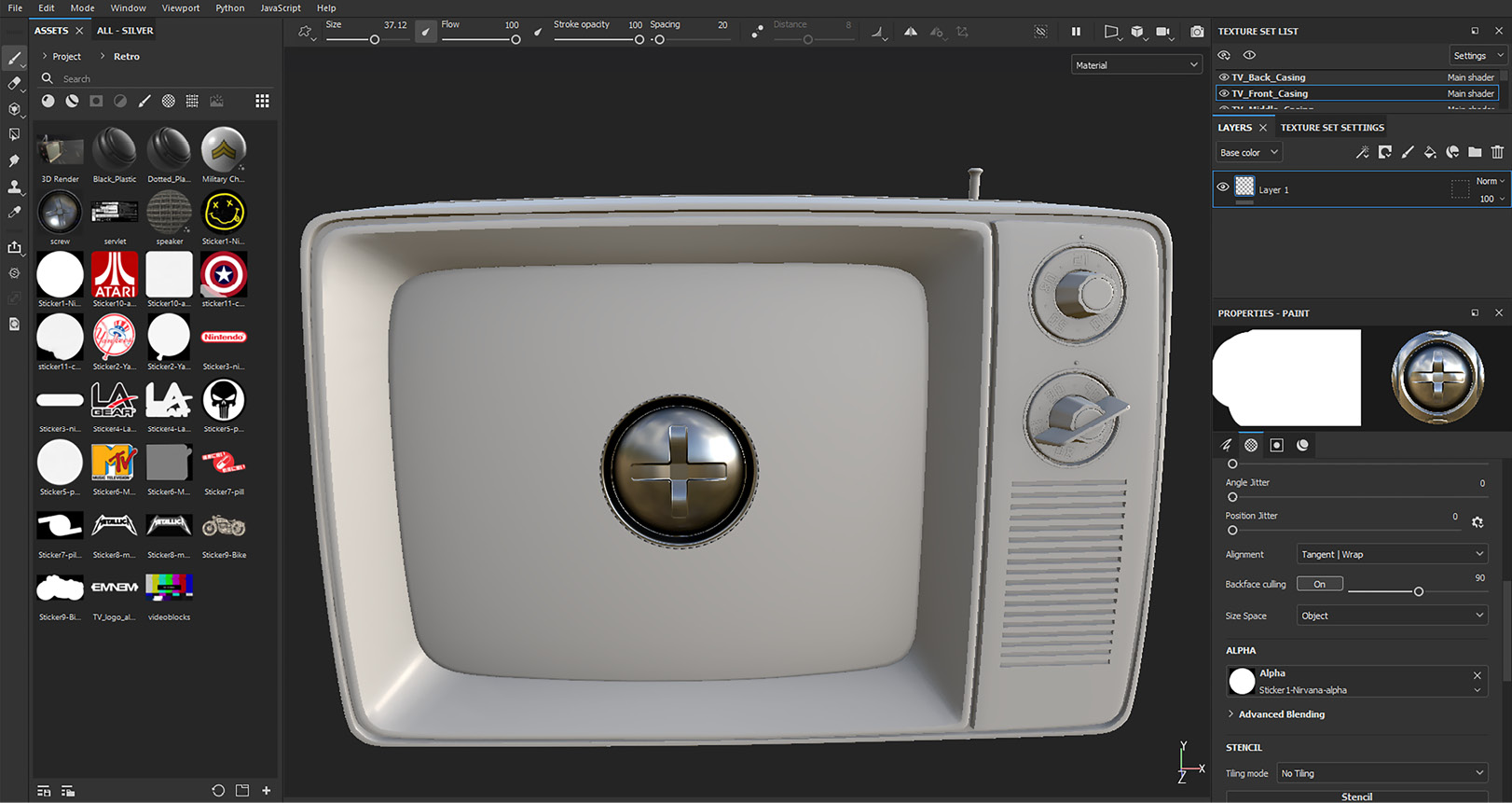The image size is (1512, 803).
Task: Open the texture set Settings dropdown
Action: pos(1478,56)
